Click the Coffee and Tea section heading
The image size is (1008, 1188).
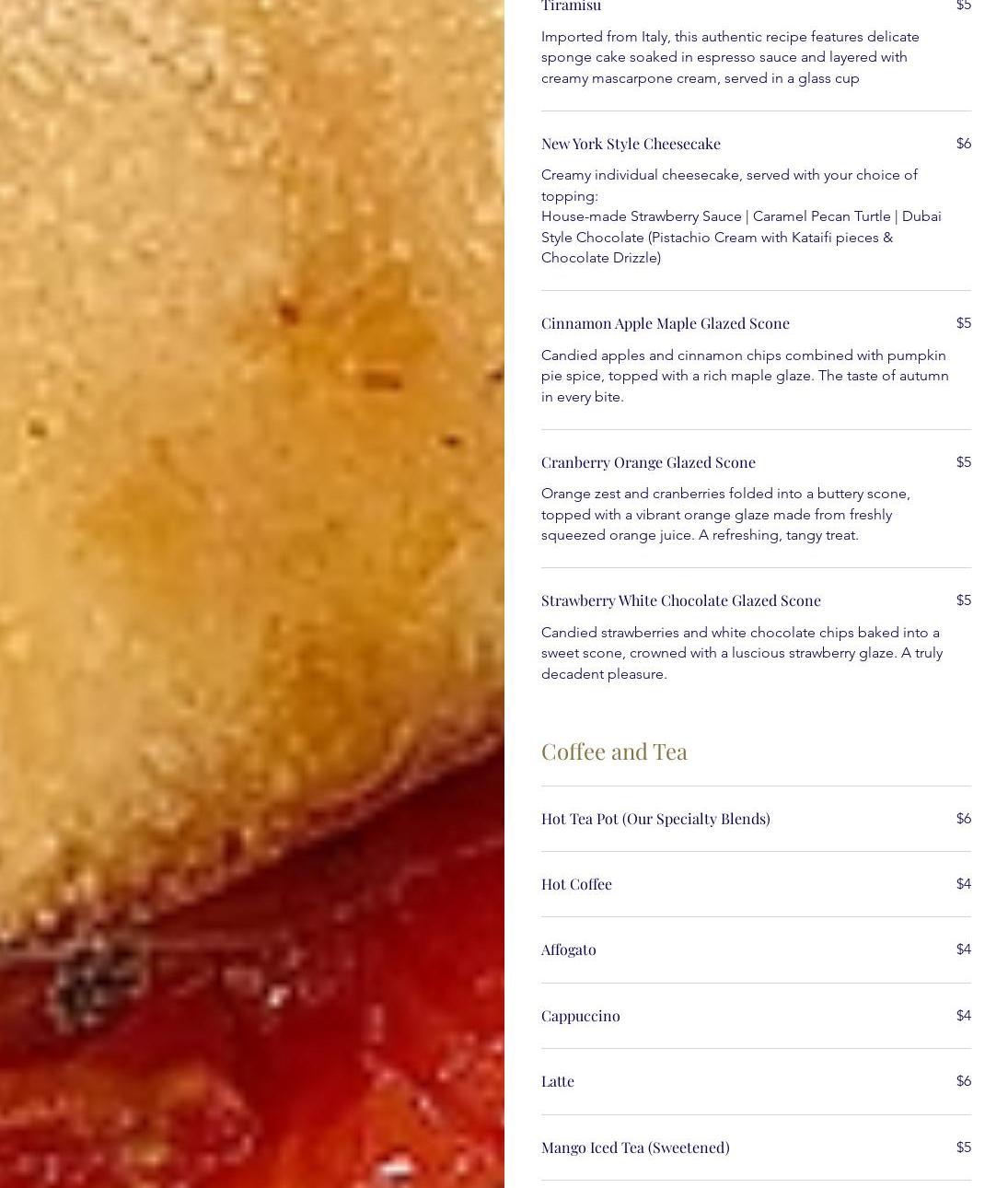[614, 751]
